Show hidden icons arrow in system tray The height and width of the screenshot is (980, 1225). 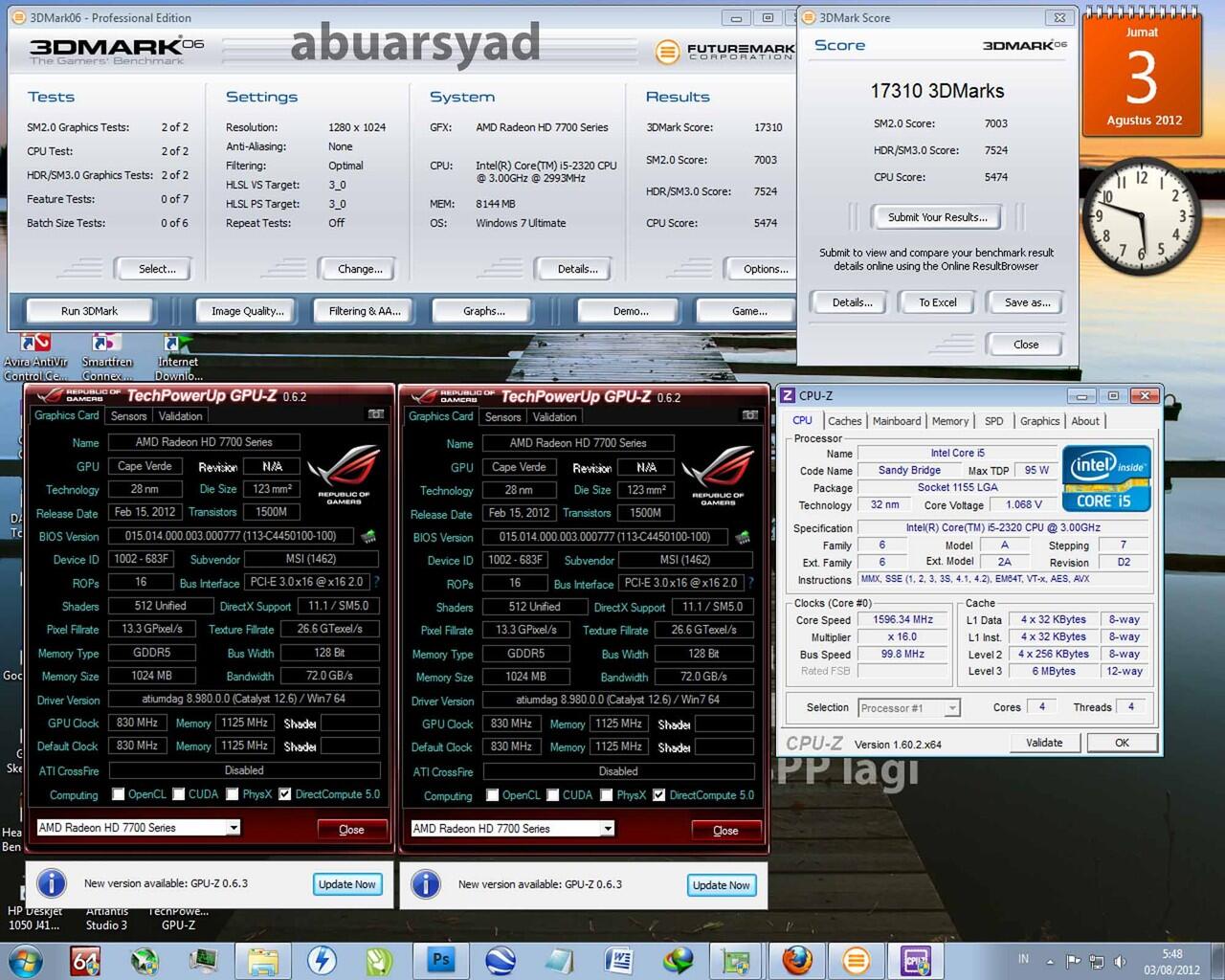[x=1050, y=961]
